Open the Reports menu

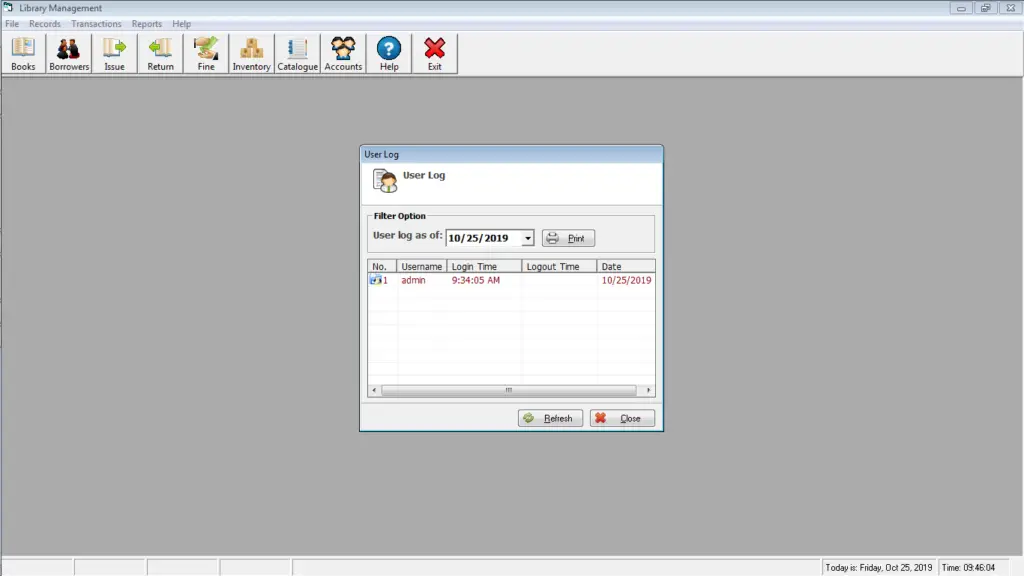[x=146, y=23]
